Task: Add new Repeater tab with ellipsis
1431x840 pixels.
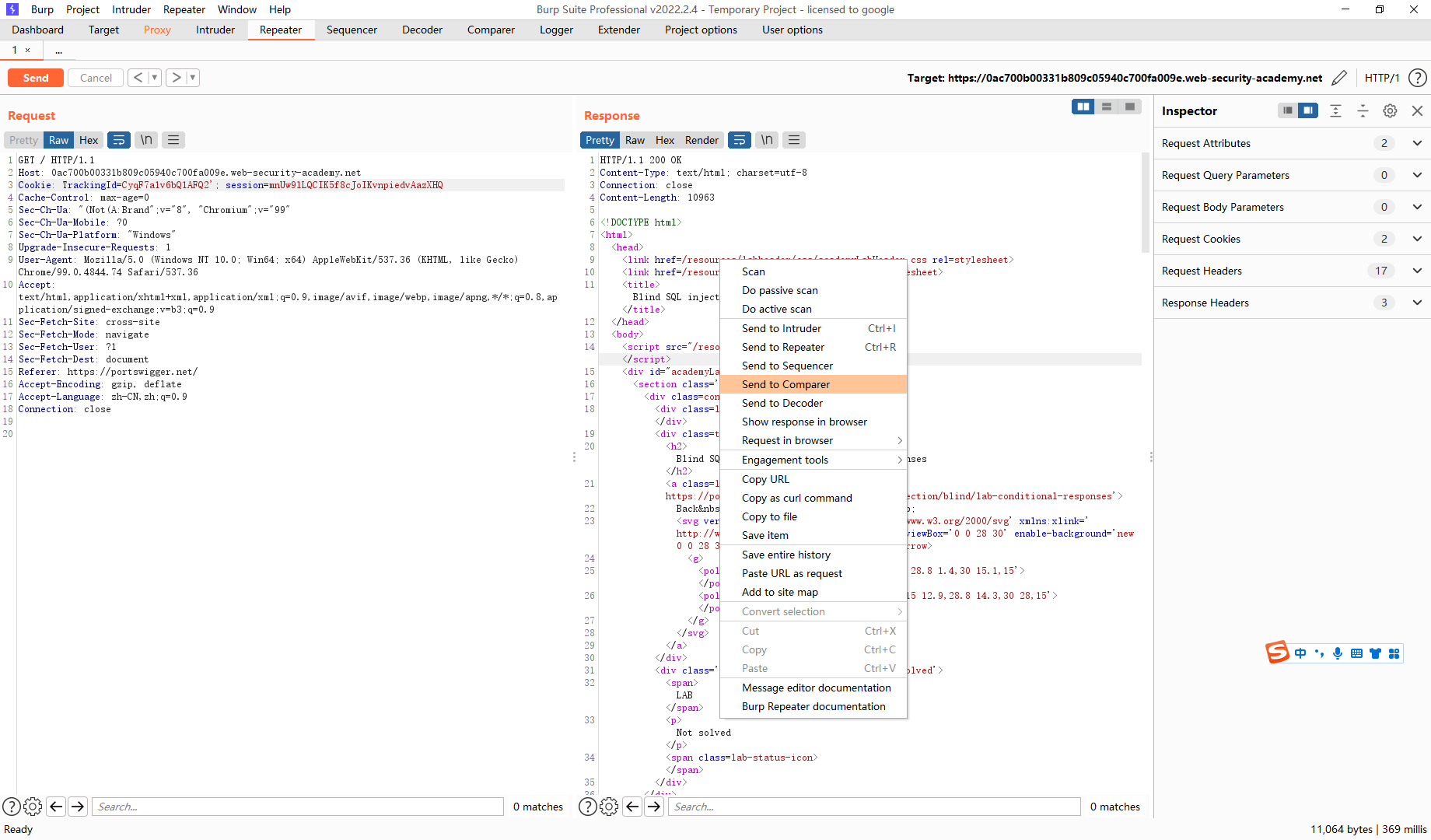Action: coord(58,50)
